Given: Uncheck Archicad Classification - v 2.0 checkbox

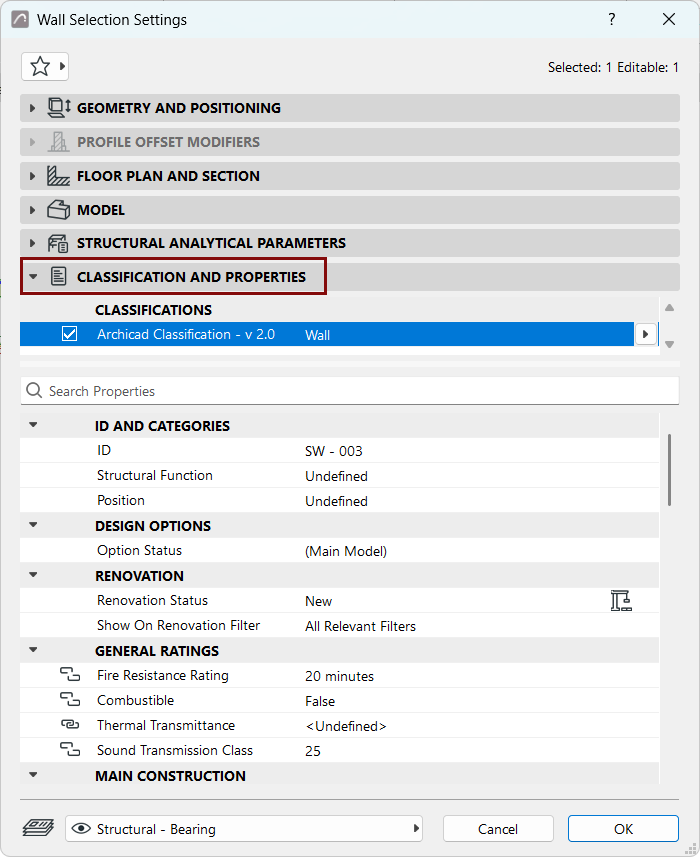Looking at the screenshot, I should coord(69,333).
